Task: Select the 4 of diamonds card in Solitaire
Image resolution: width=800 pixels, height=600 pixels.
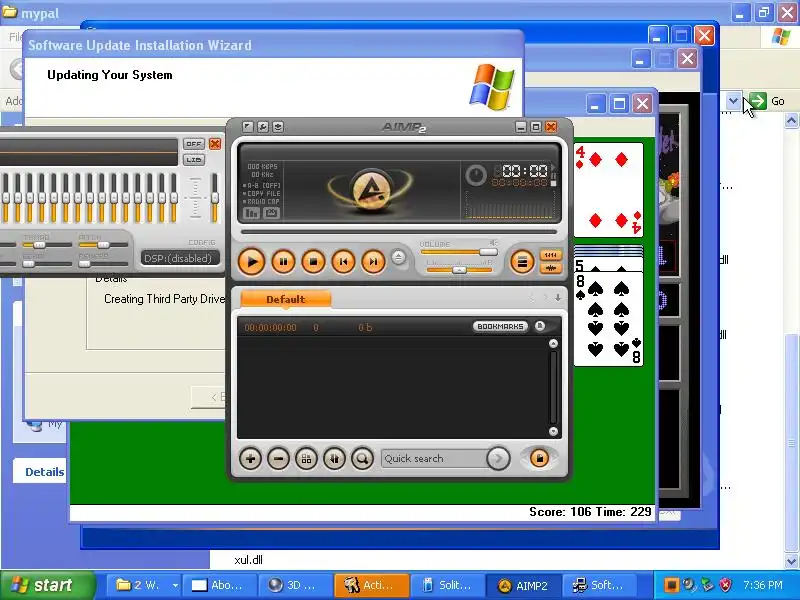Action: [609, 190]
